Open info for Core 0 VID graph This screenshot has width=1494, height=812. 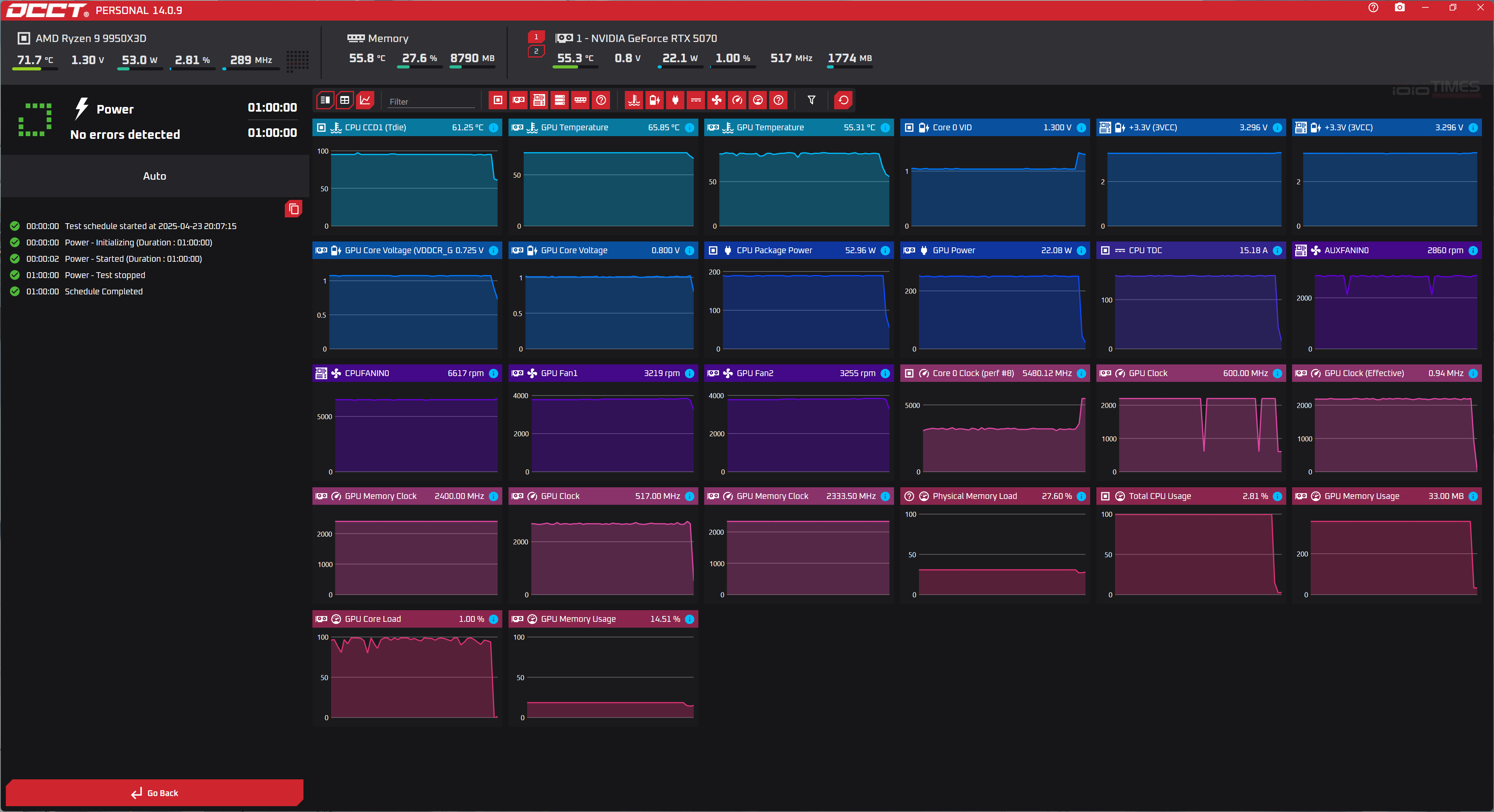pyautogui.click(x=1081, y=128)
